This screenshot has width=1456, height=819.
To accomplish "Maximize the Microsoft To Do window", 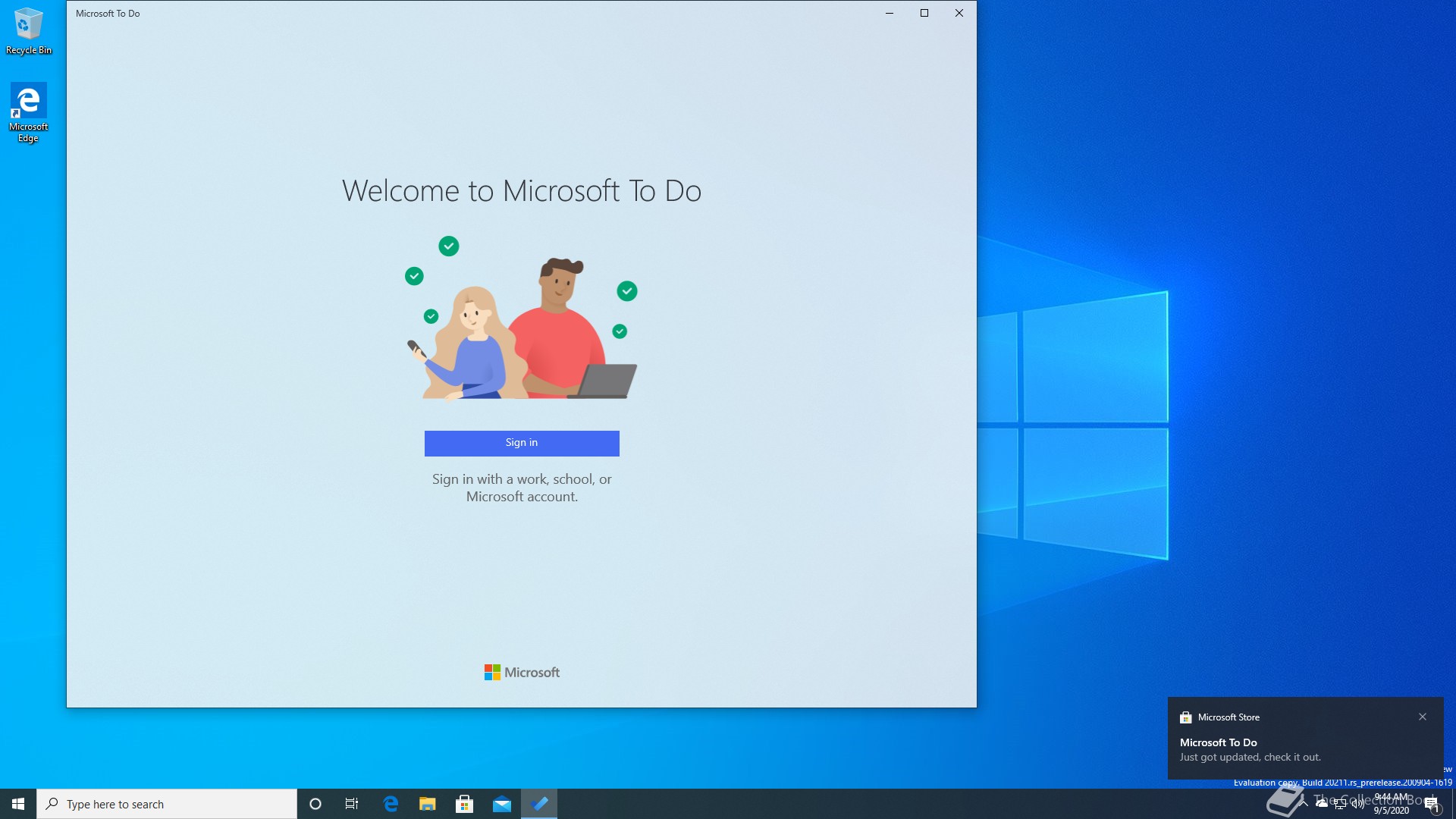I will 924,13.
